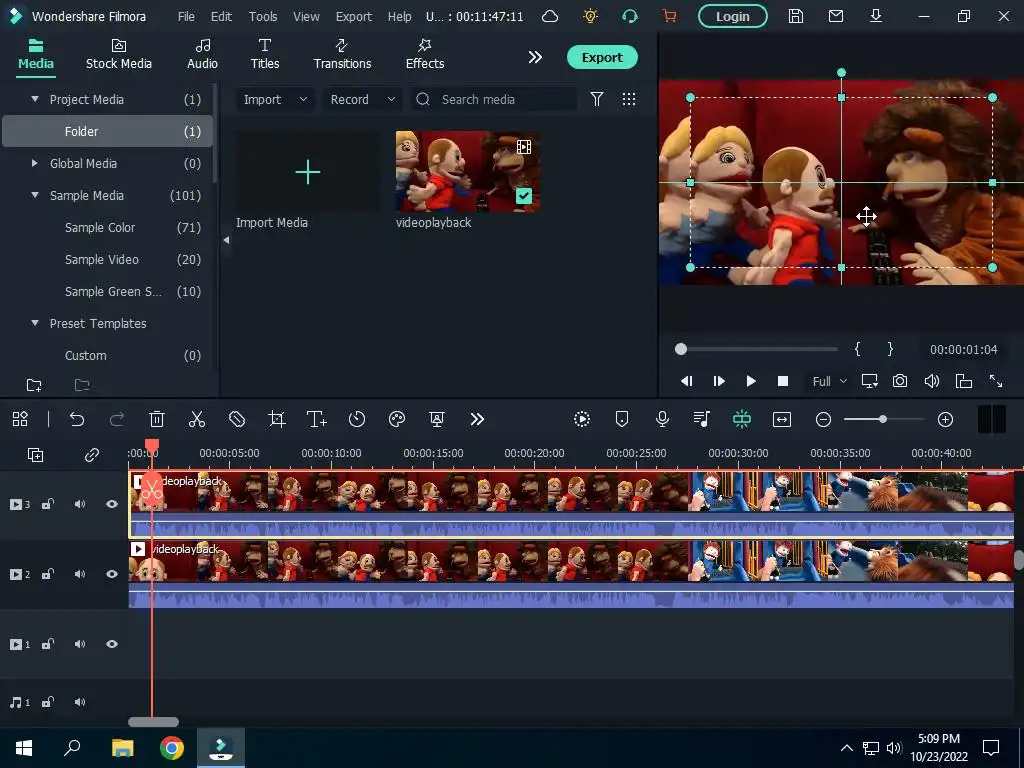Switch to the Transitions tab

coord(342,54)
